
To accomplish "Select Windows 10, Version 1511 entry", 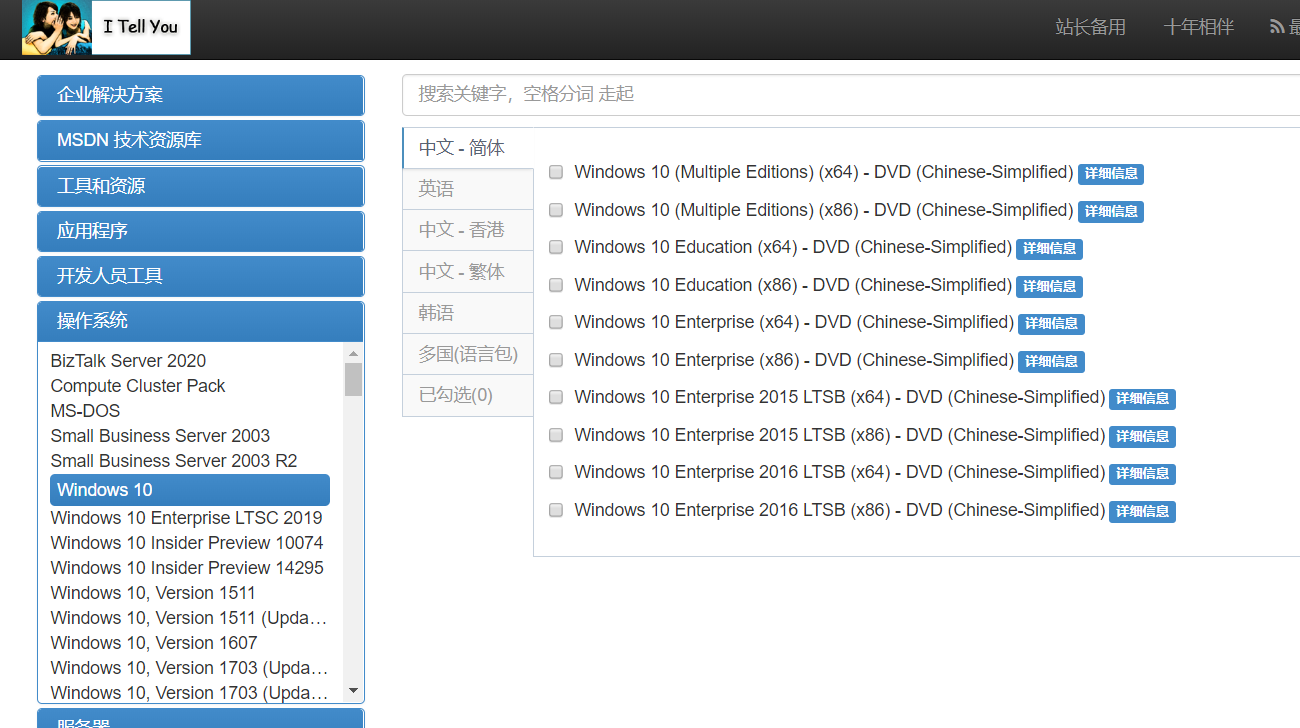I will point(153,593).
